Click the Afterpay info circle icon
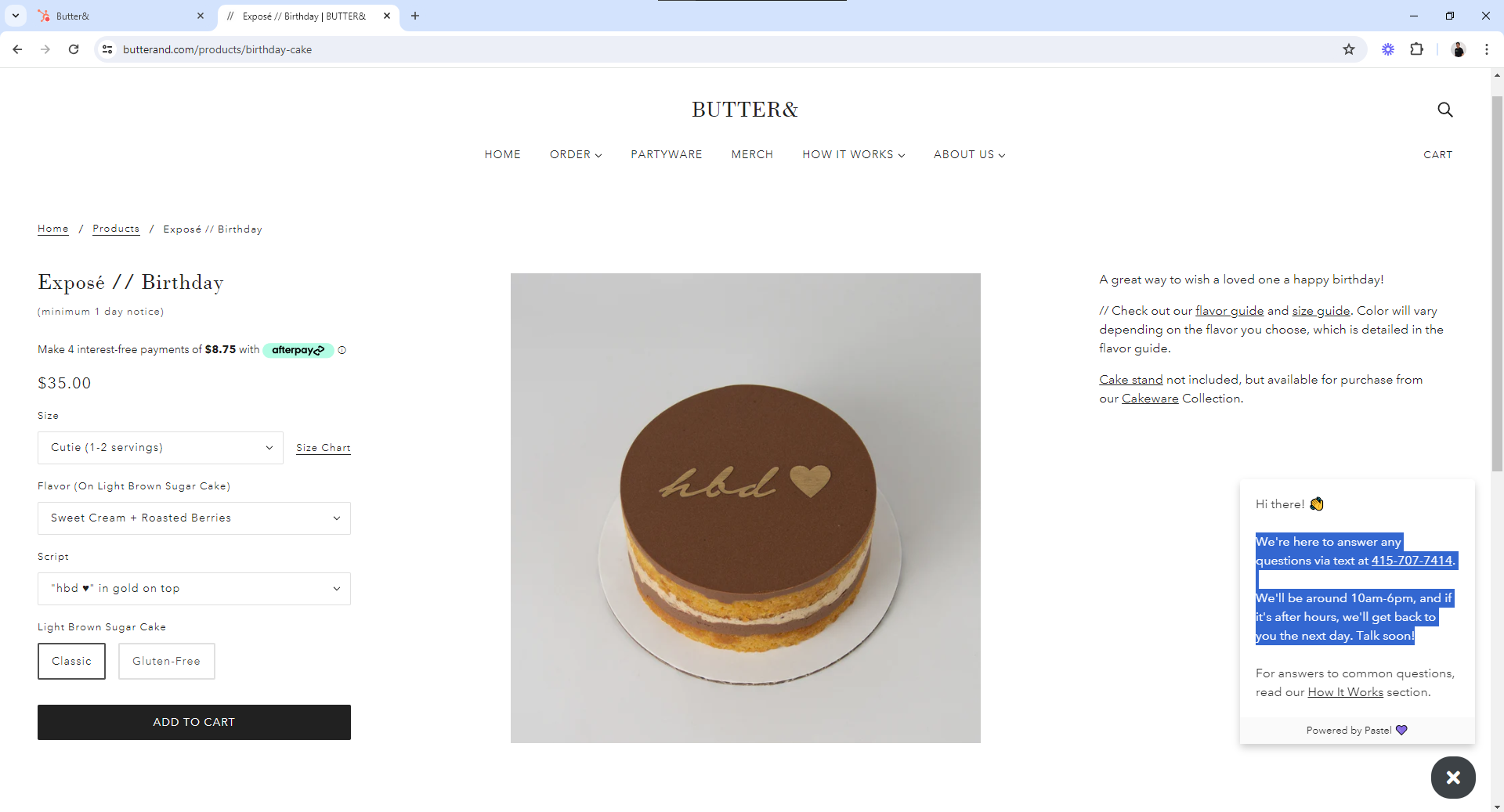The height and width of the screenshot is (812, 1504). [x=342, y=350]
